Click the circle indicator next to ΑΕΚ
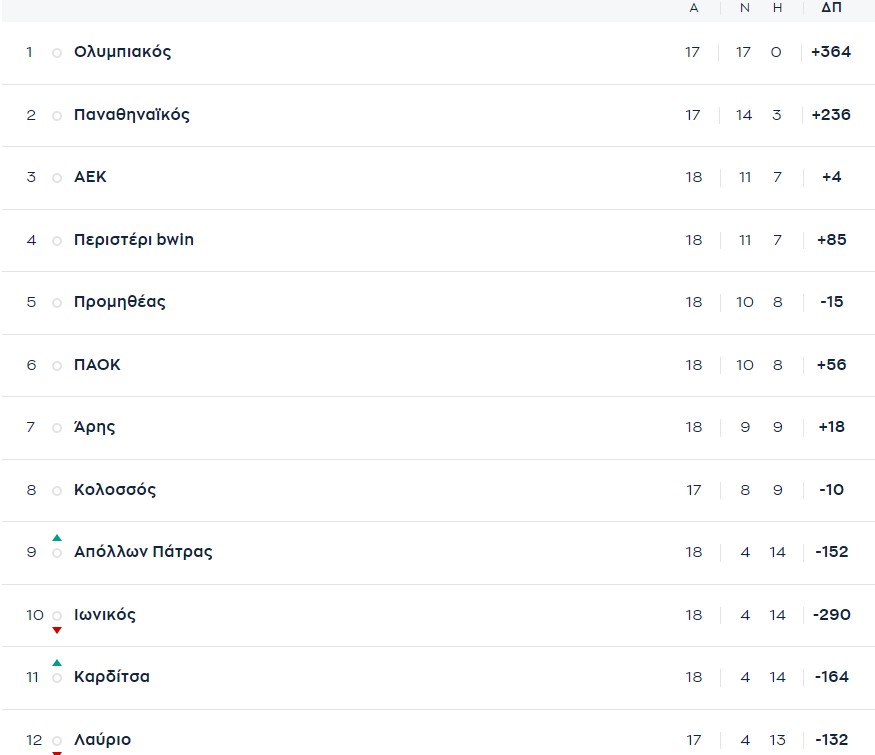875x755 pixels. pyautogui.click(x=57, y=178)
